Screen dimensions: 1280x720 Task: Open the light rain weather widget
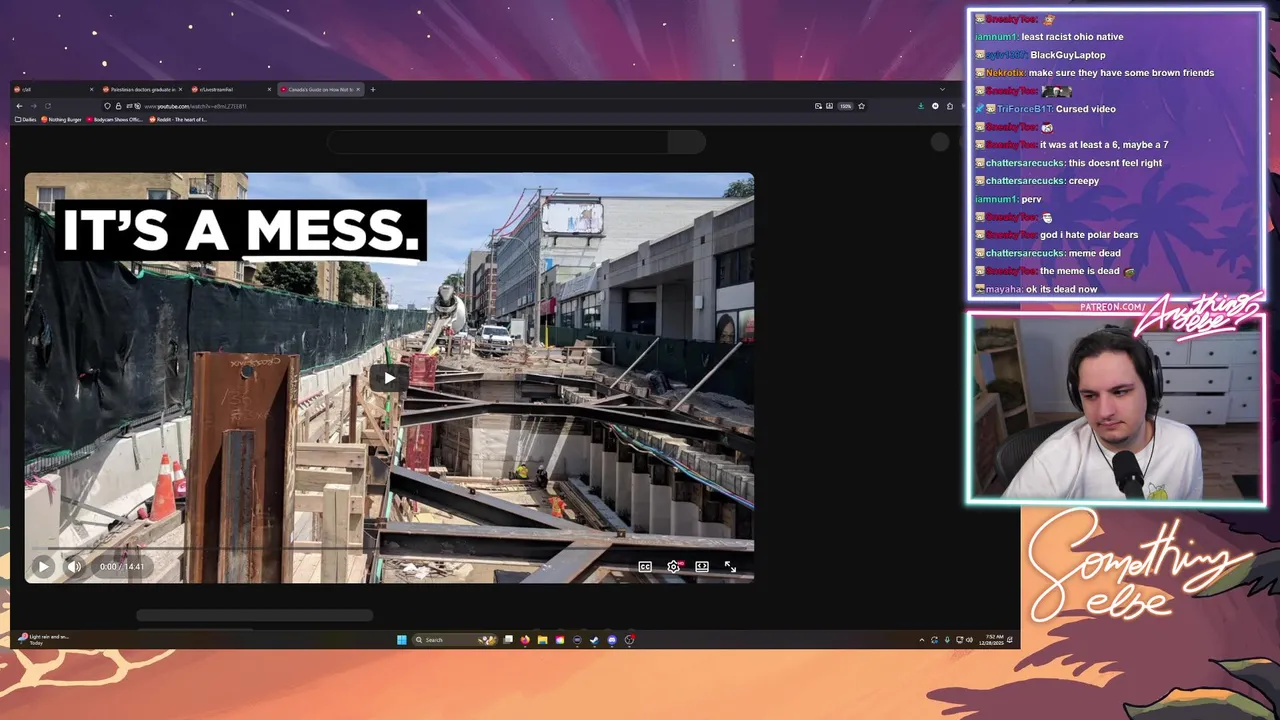click(44, 639)
